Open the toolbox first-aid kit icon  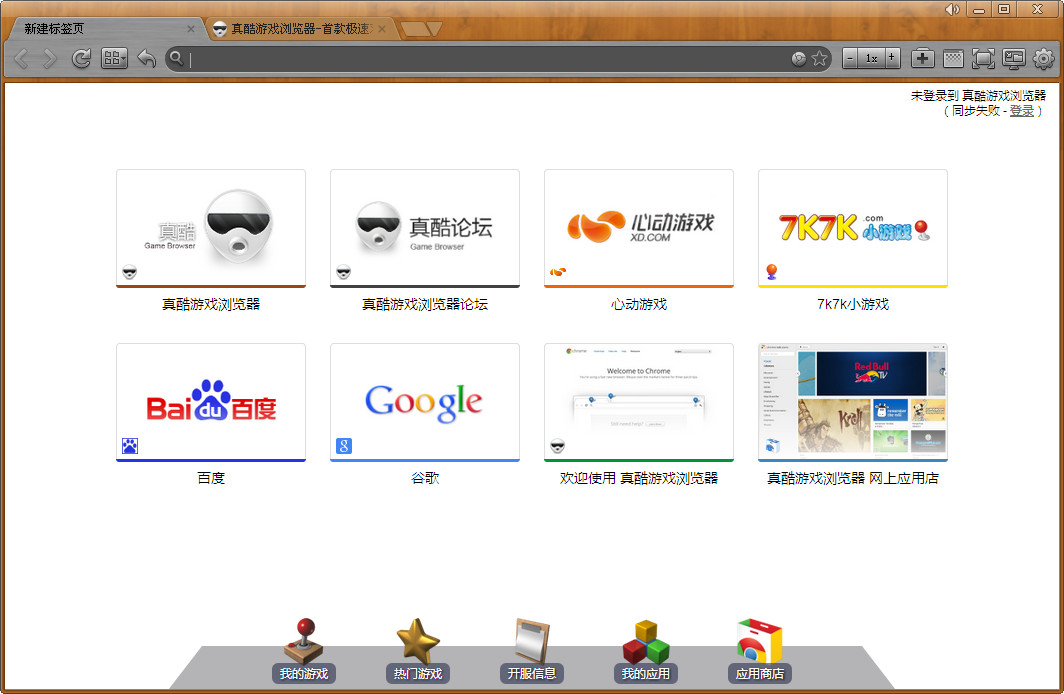tap(922, 58)
